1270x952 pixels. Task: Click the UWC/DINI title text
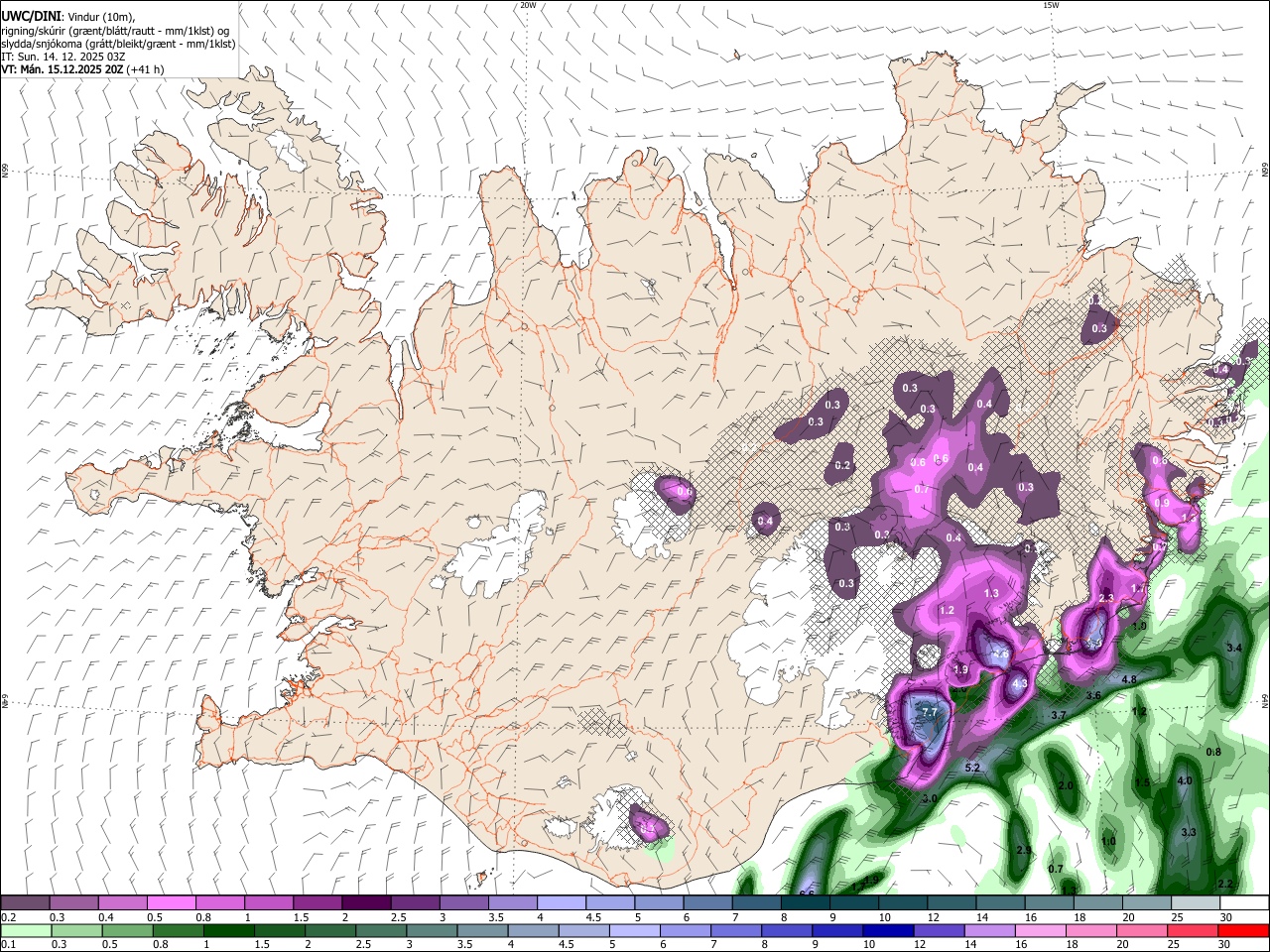29,15
